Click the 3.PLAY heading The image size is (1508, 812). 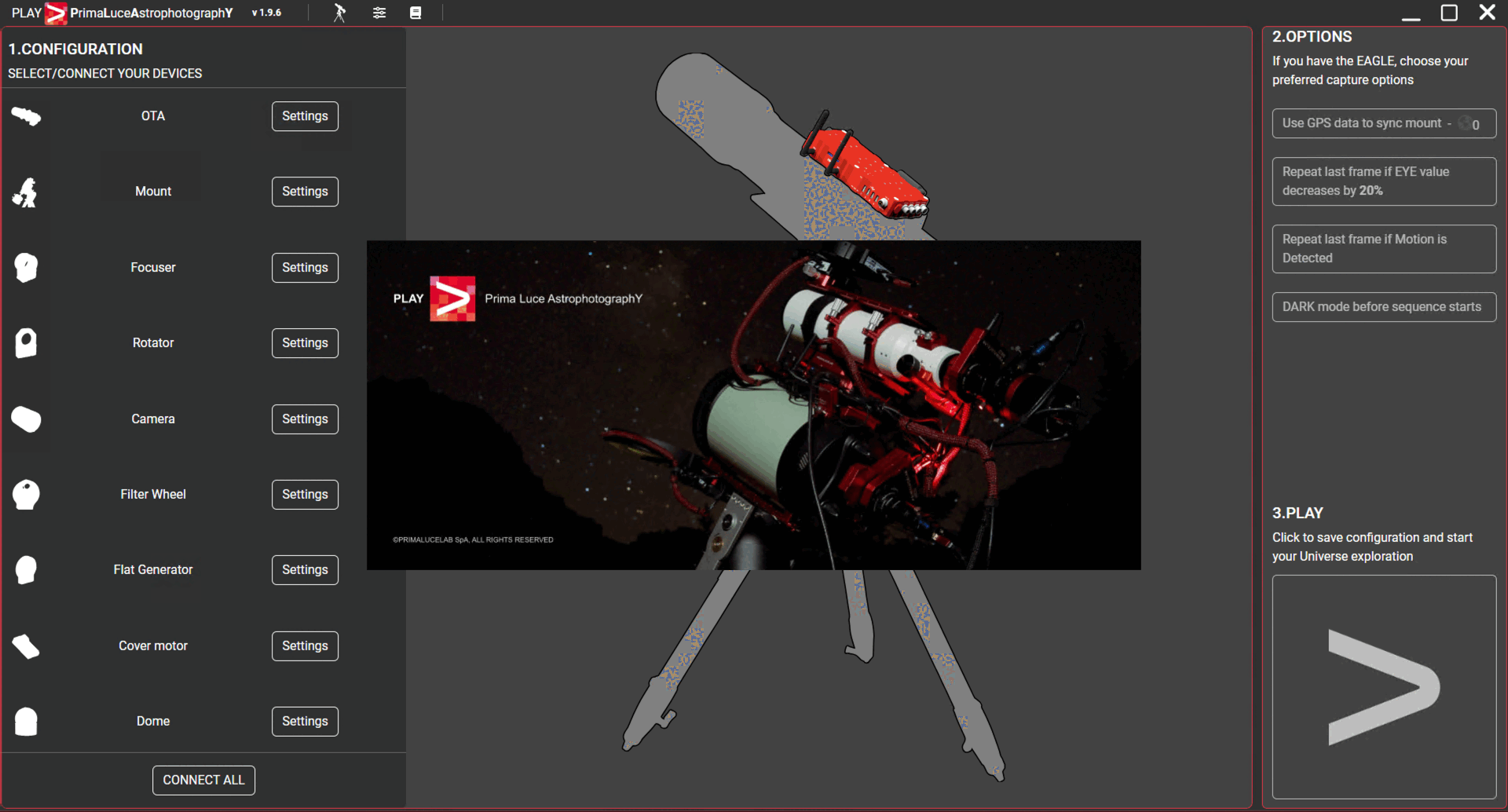[x=1298, y=514]
